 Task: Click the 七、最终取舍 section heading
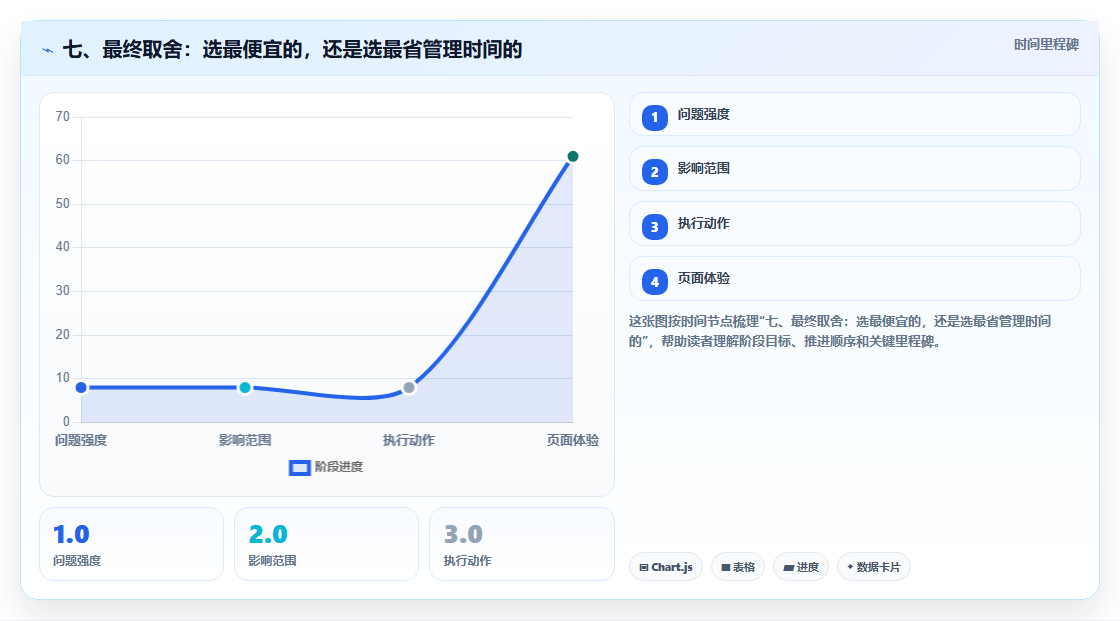tap(292, 49)
